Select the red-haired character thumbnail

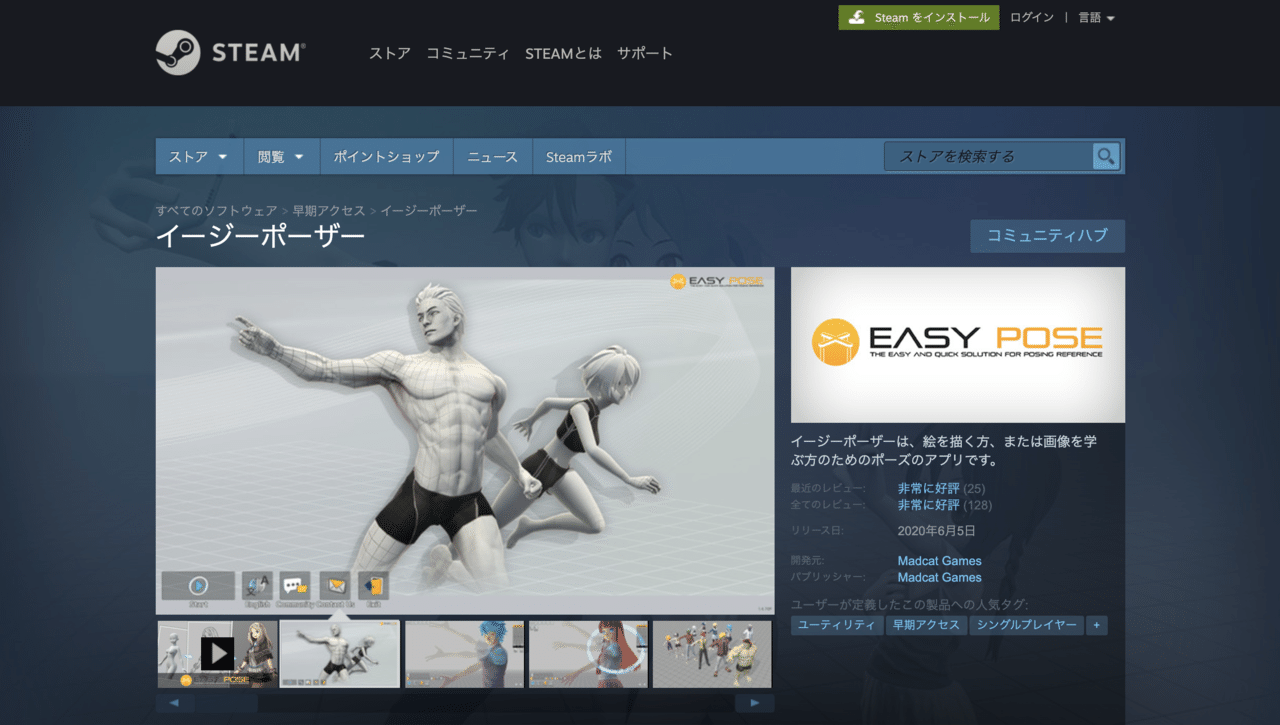pos(589,654)
